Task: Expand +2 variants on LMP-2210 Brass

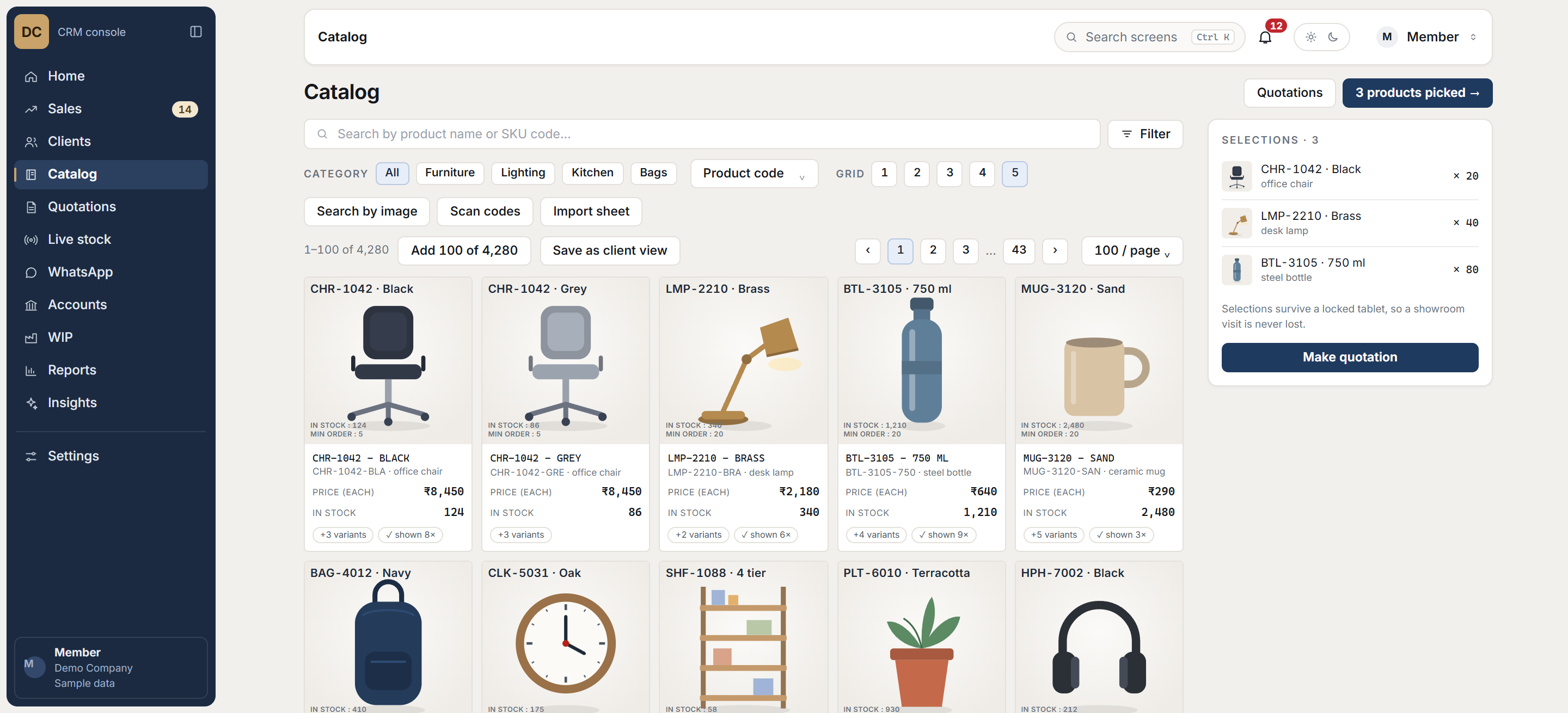Action: pos(698,536)
